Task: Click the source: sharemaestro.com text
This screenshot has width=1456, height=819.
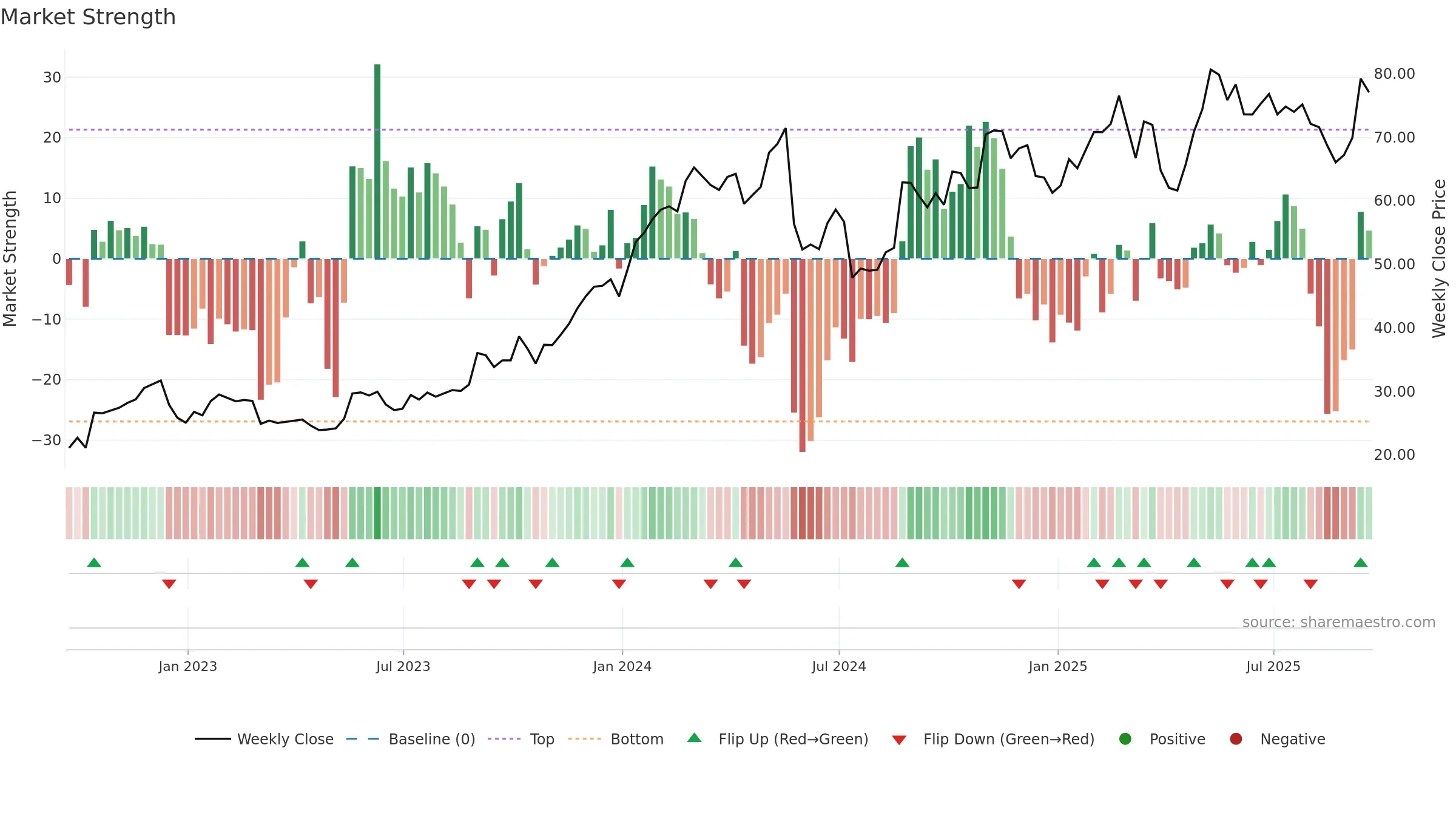Action: point(1339,622)
